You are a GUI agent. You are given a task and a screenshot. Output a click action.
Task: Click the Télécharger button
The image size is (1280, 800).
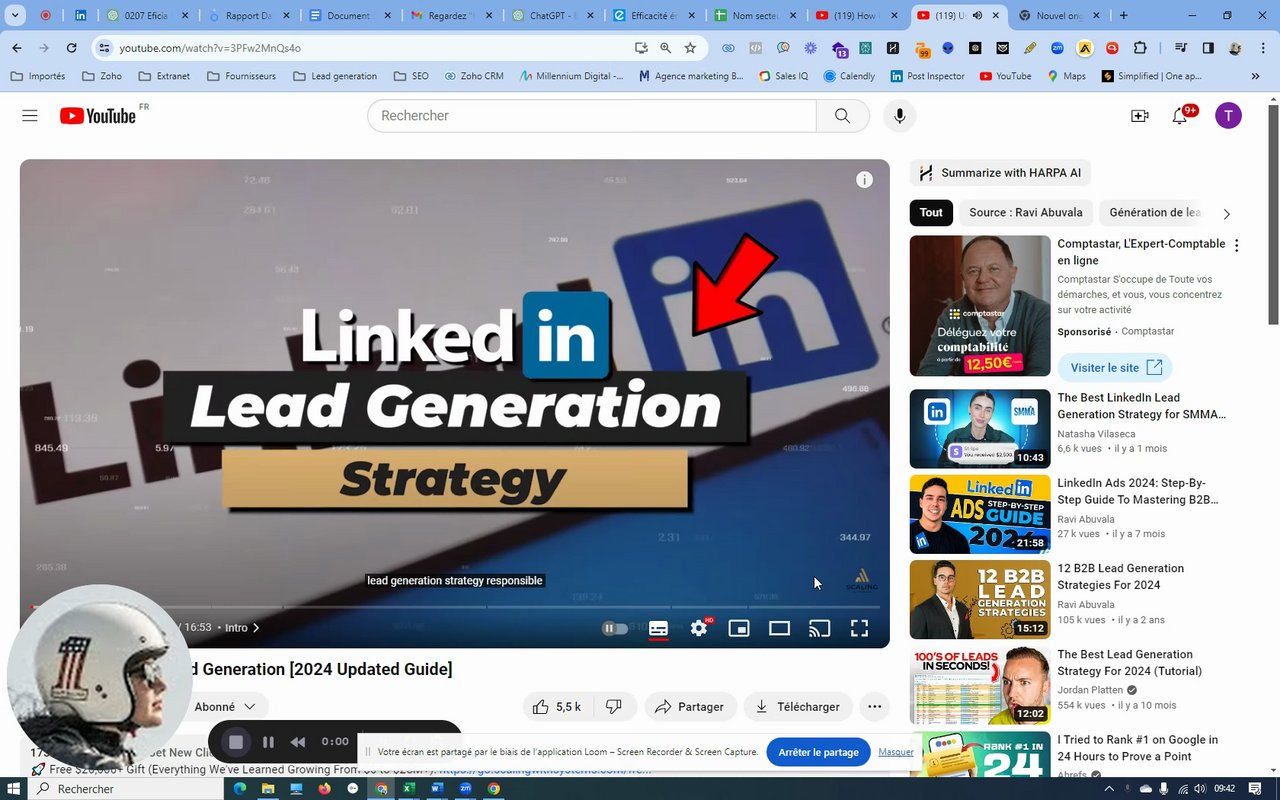[798, 707]
